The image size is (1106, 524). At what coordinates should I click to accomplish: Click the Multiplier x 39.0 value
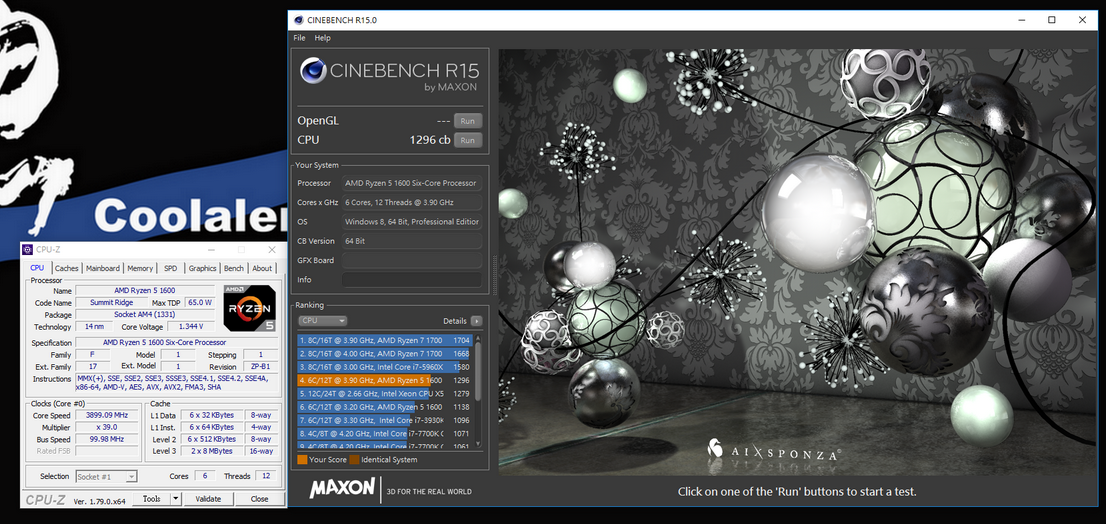[107, 427]
